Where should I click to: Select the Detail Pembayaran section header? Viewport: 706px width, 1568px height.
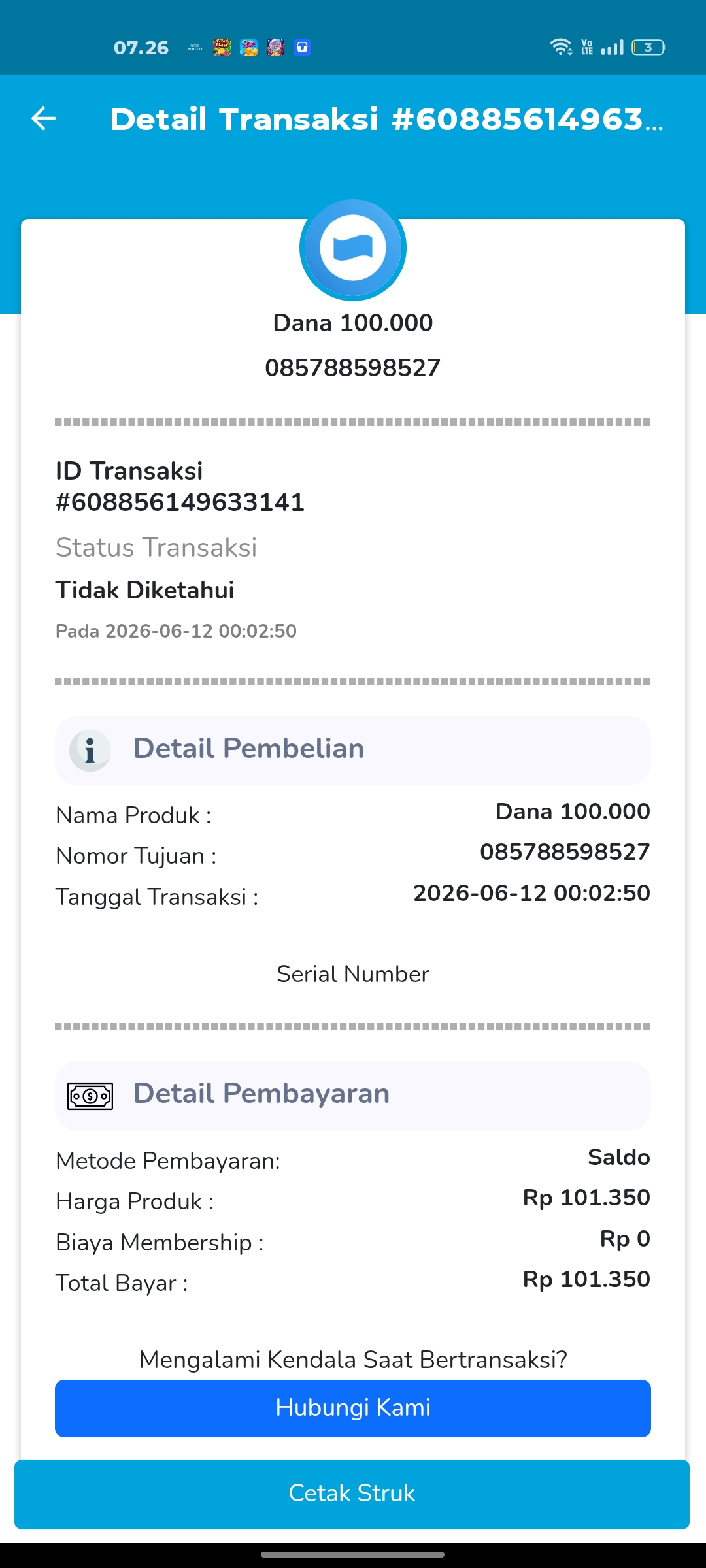pyautogui.click(x=353, y=1096)
